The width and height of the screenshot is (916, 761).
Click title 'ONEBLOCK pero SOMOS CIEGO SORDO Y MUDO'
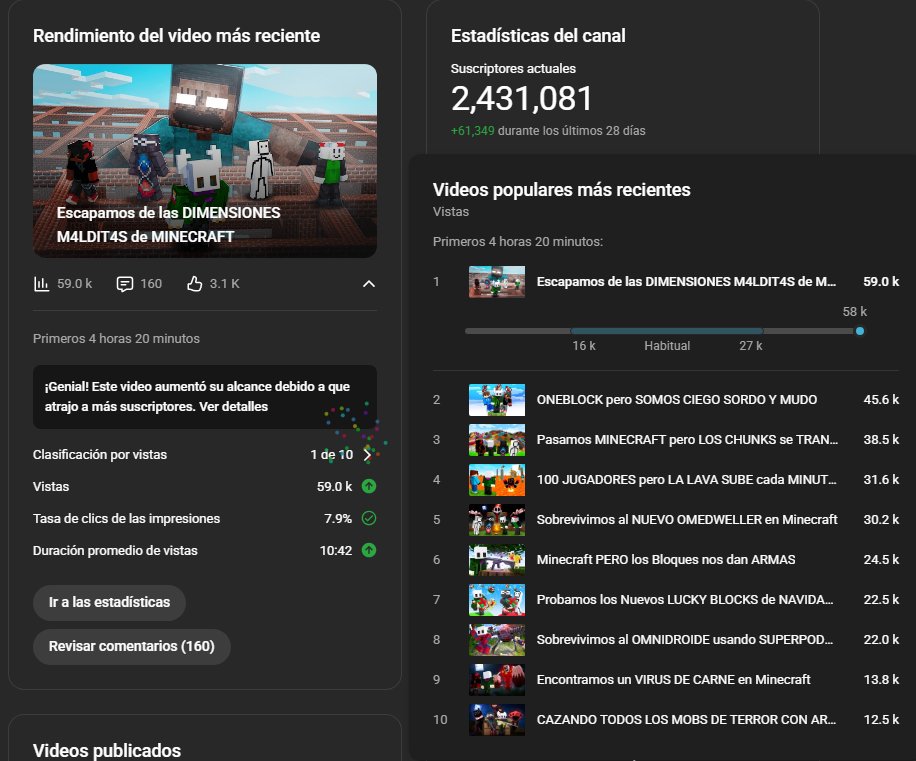[676, 399]
